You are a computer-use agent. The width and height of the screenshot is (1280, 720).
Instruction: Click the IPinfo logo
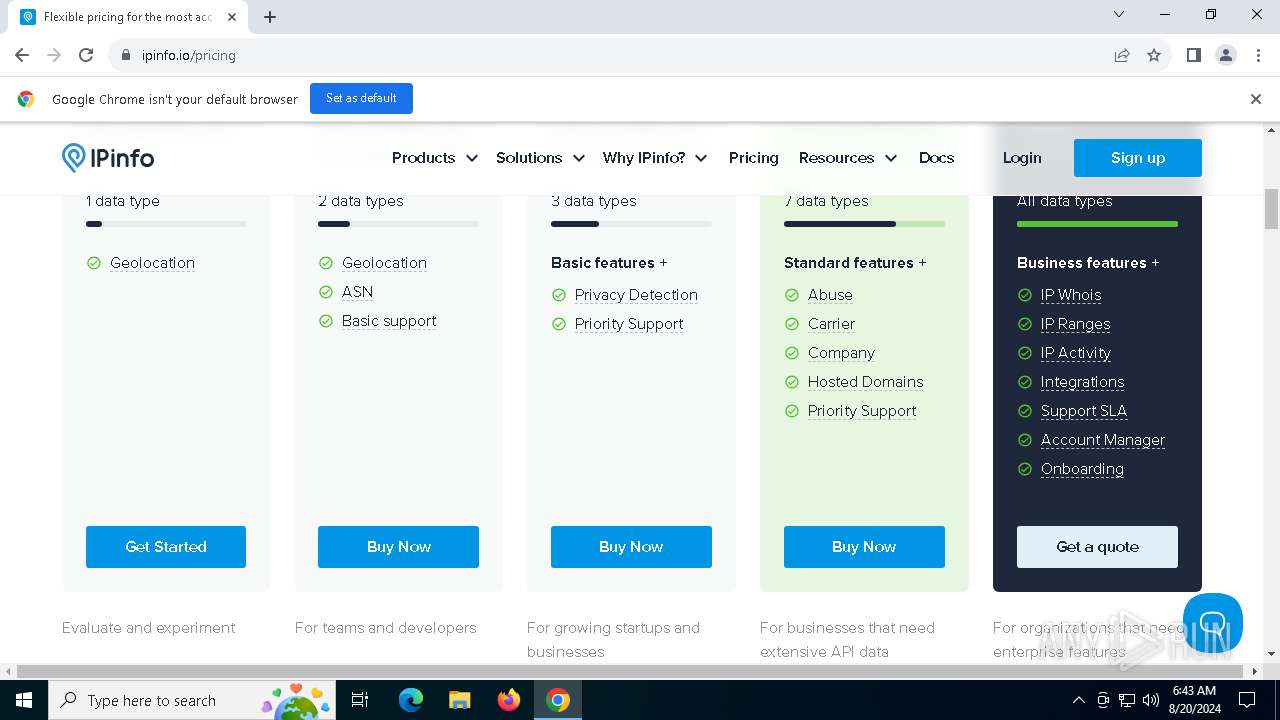coord(108,158)
